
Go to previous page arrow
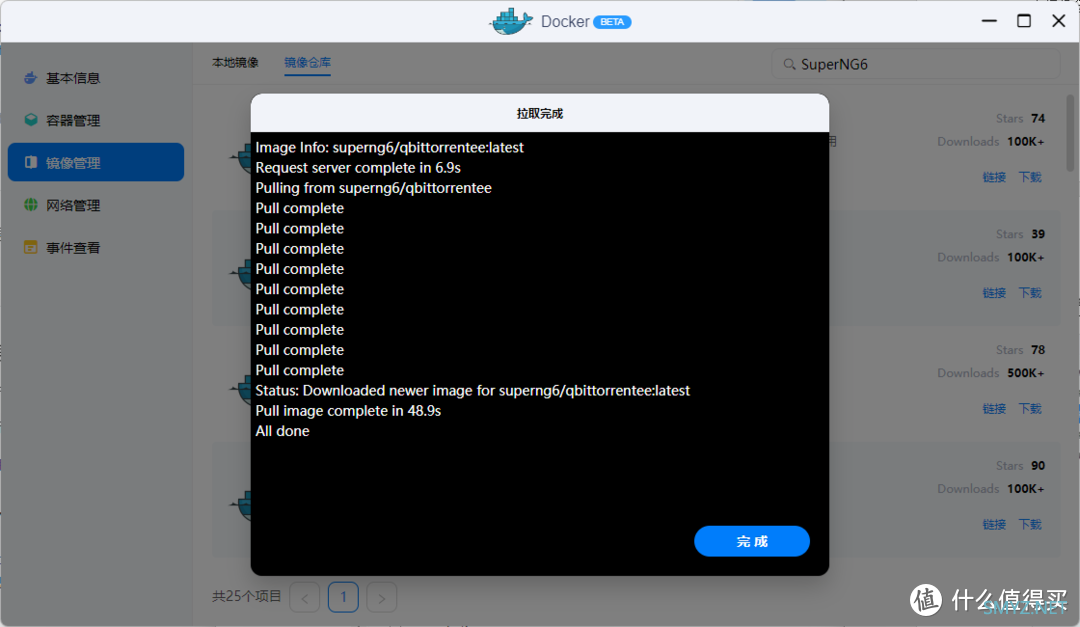click(x=304, y=597)
